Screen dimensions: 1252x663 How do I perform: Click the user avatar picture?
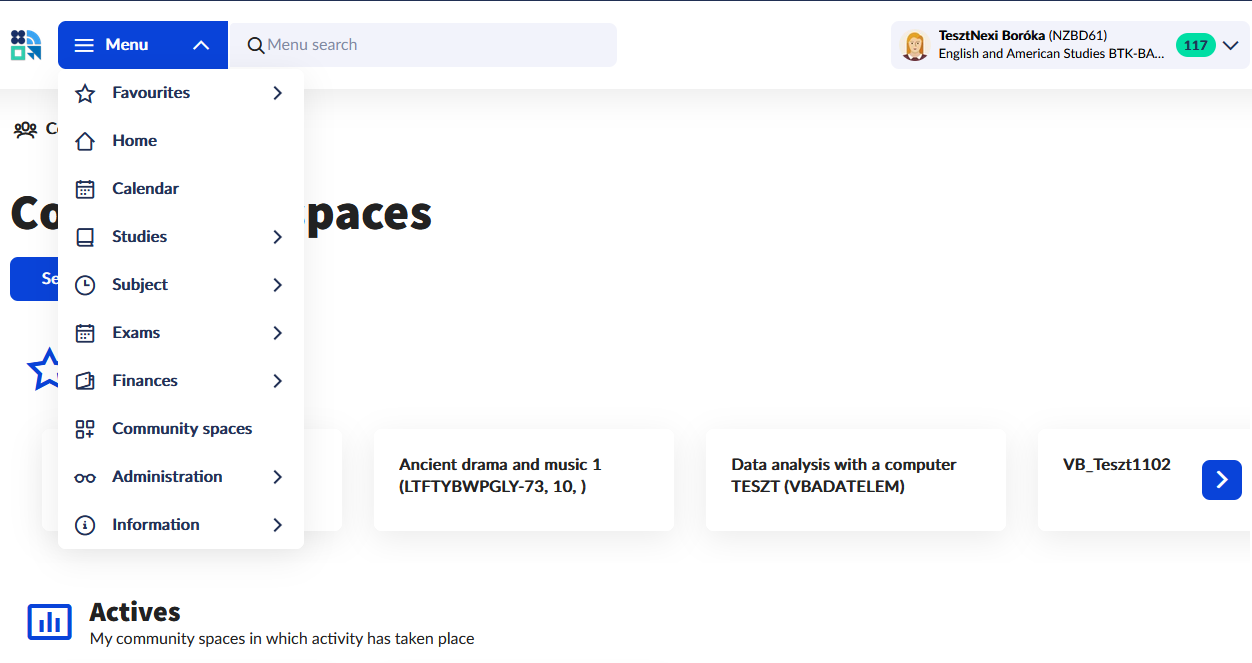tap(914, 45)
